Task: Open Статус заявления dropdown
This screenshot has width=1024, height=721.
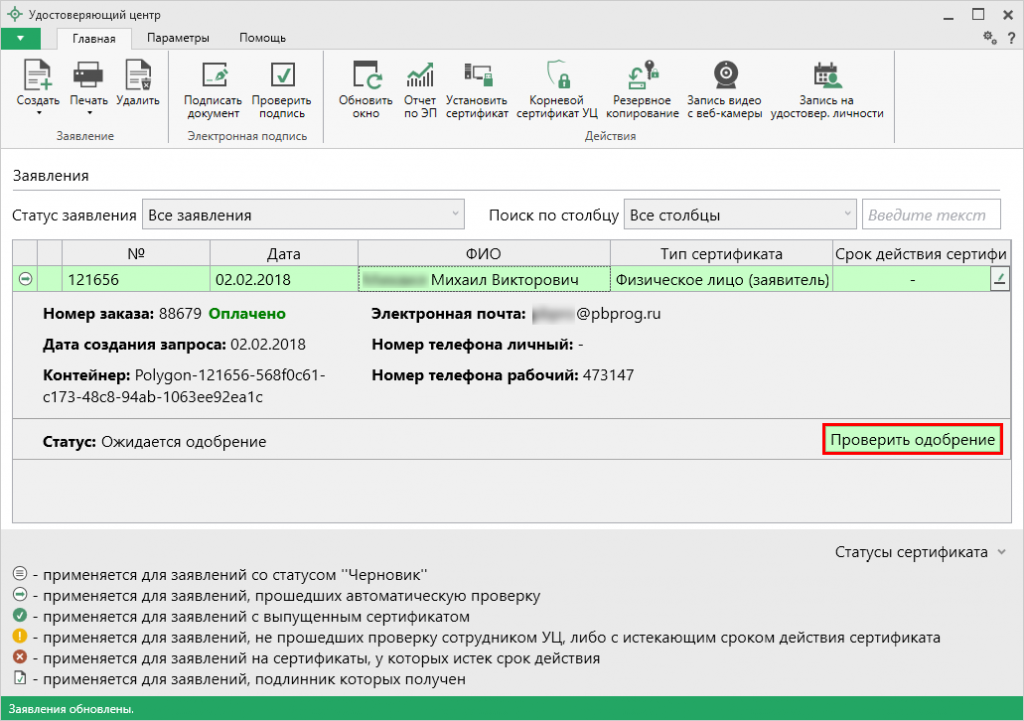Action: (304, 215)
